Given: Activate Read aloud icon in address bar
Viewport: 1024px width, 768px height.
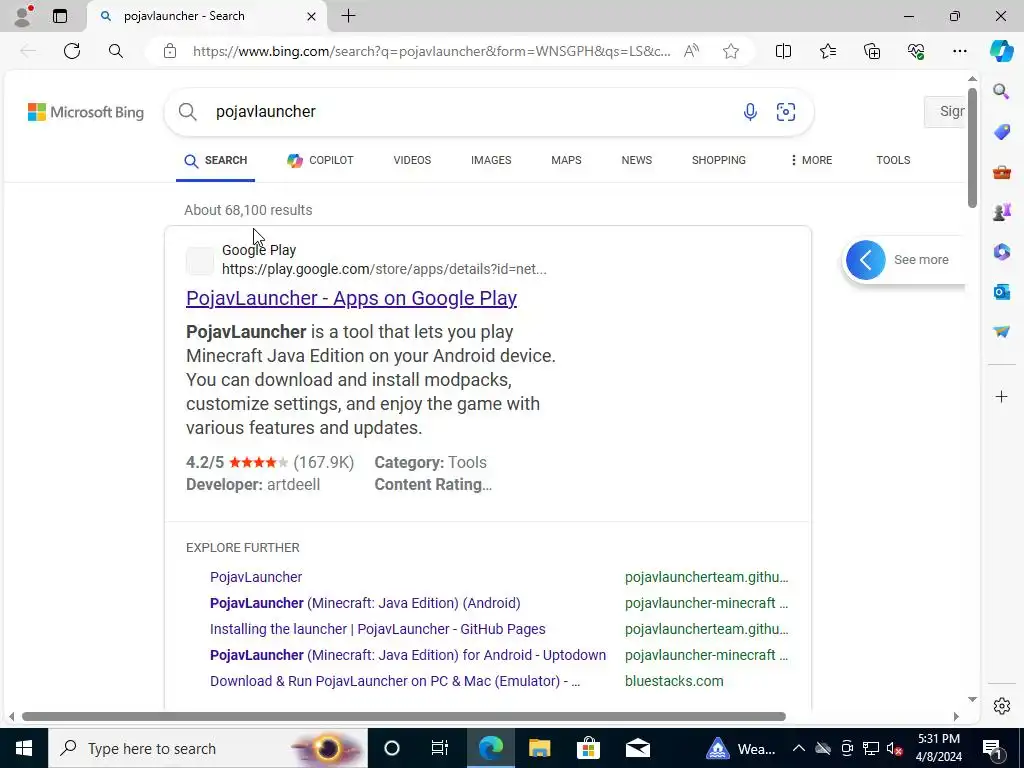Looking at the screenshot, I should click(691, 51).
